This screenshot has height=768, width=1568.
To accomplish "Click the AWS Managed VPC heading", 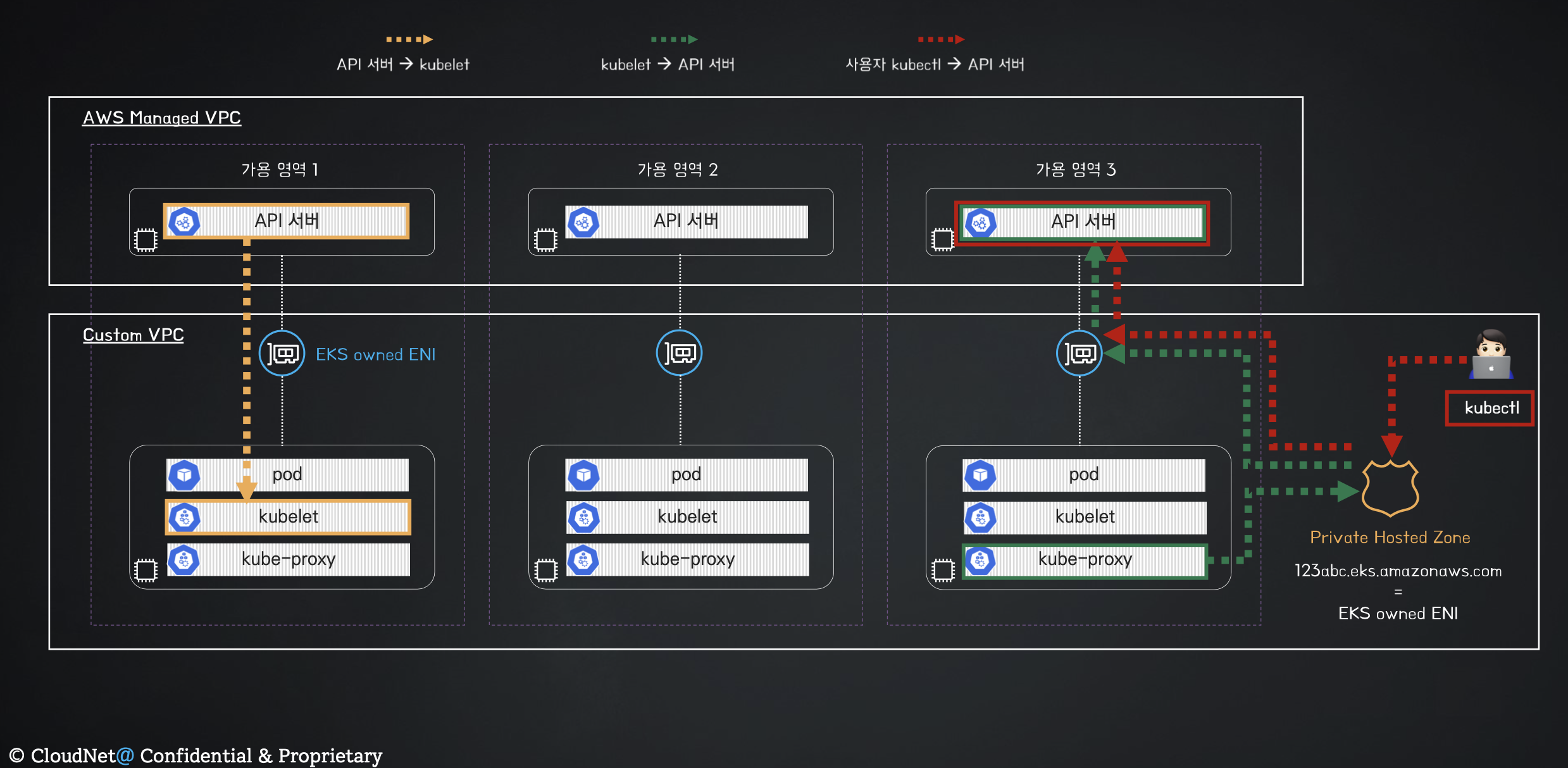I will (x=161, y=118).
